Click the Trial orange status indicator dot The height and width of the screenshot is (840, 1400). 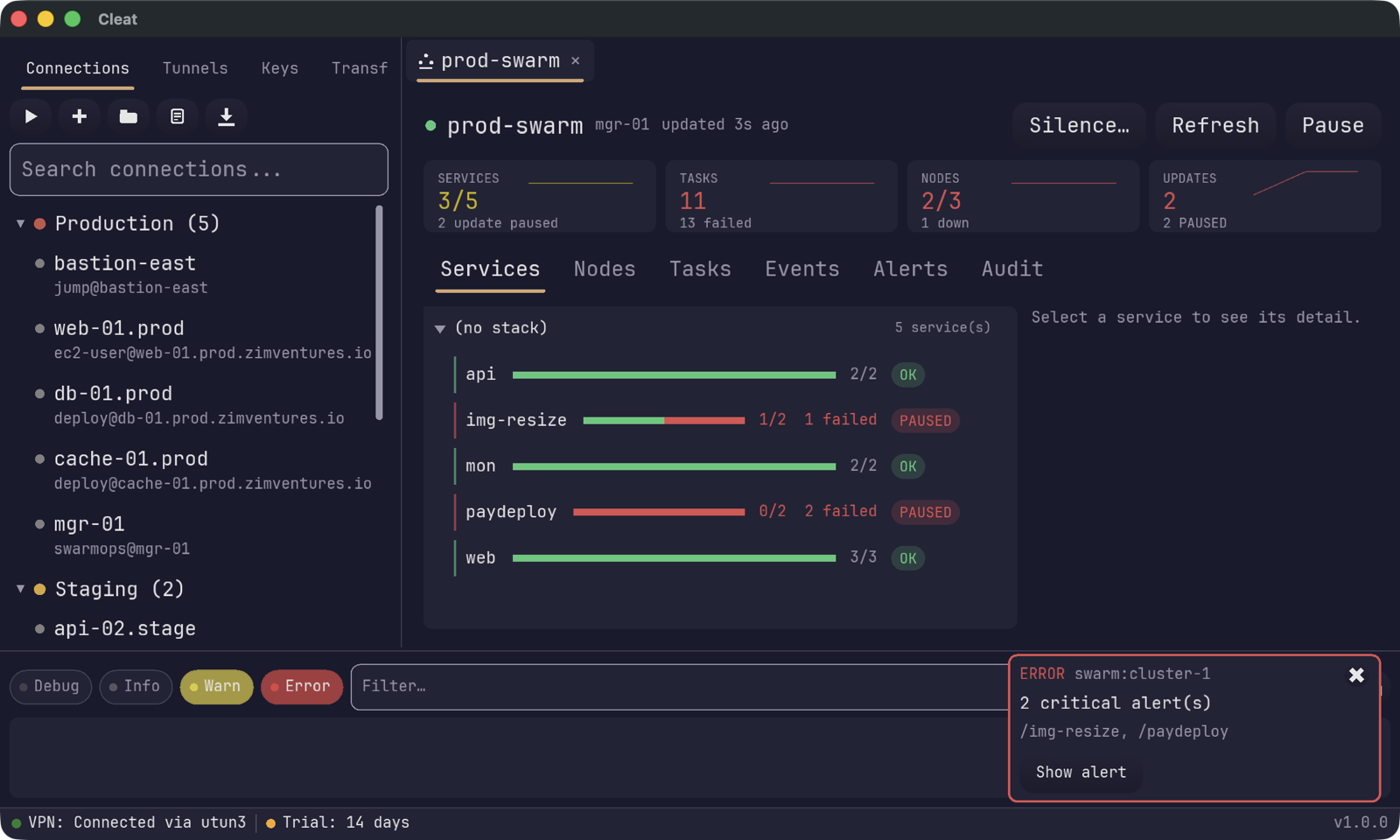pyautogui.click(x=270, y=823)
